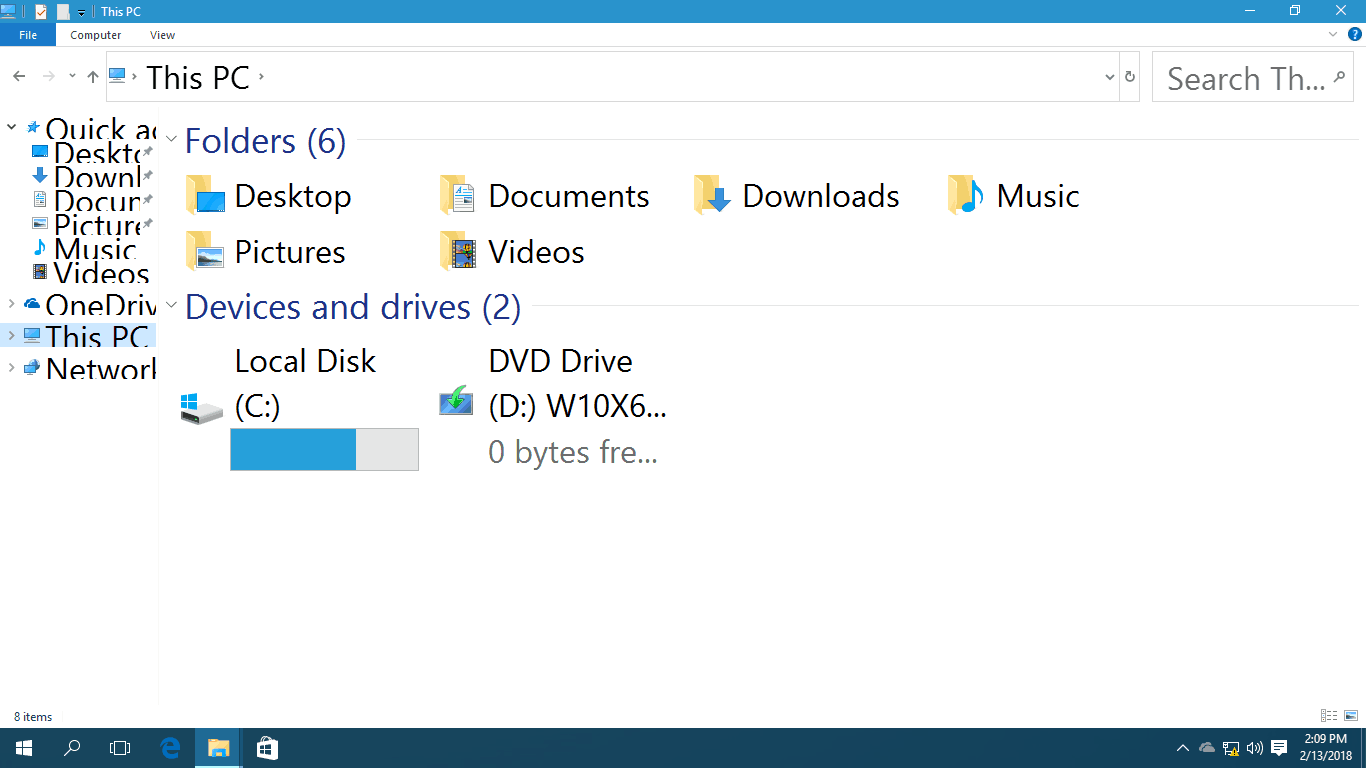Collapse the Quick access section chevron
Image resolution: width=1366 pixels, height=768 pixels.
pyautogui.click(x=11, y=128)
